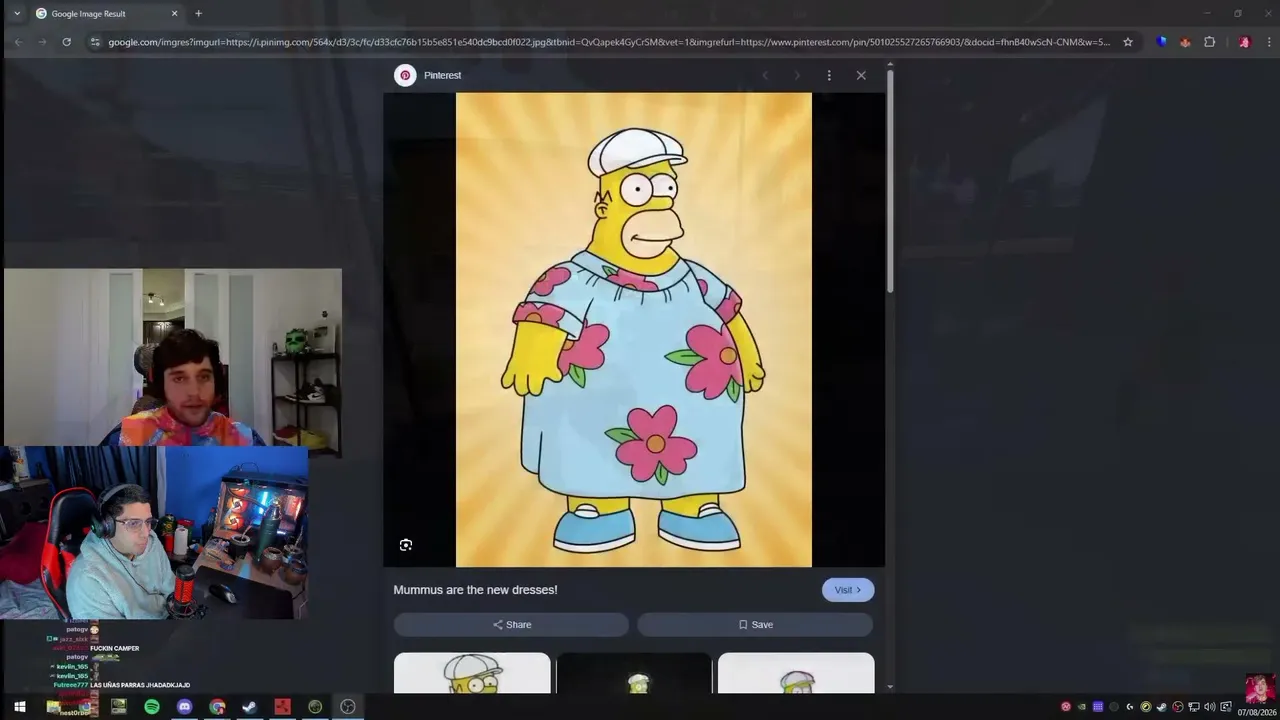
Task: Expand the tab search dropdown
Action: 16,14
